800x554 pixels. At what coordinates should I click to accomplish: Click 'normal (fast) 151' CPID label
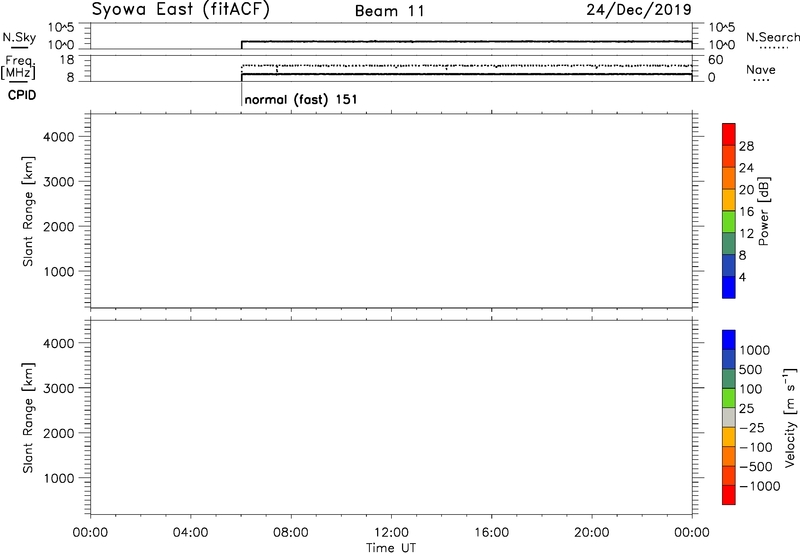pyautogui.click(x=301, y=99)
